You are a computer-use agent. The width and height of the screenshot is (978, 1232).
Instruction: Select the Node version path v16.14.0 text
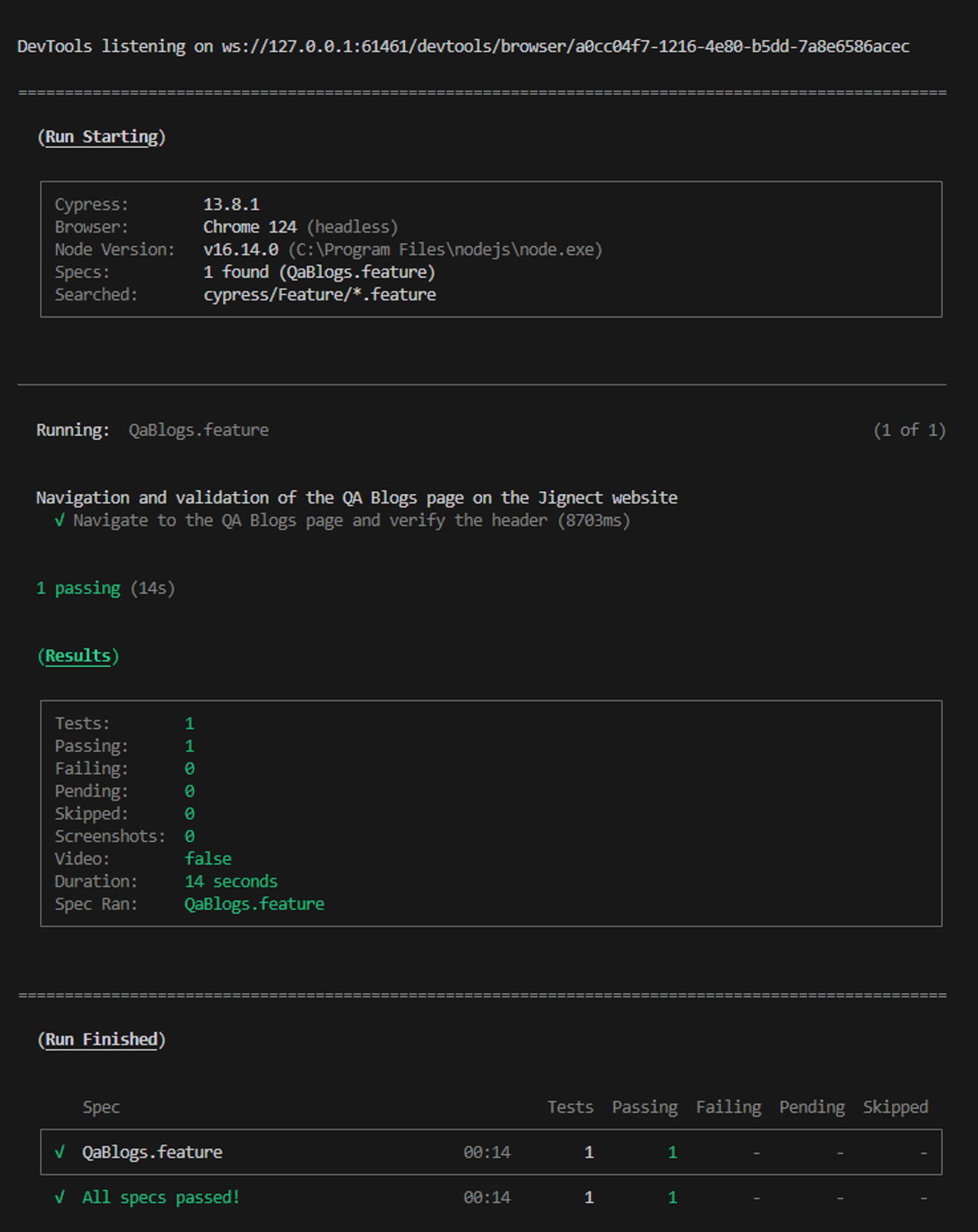[403, 249]
